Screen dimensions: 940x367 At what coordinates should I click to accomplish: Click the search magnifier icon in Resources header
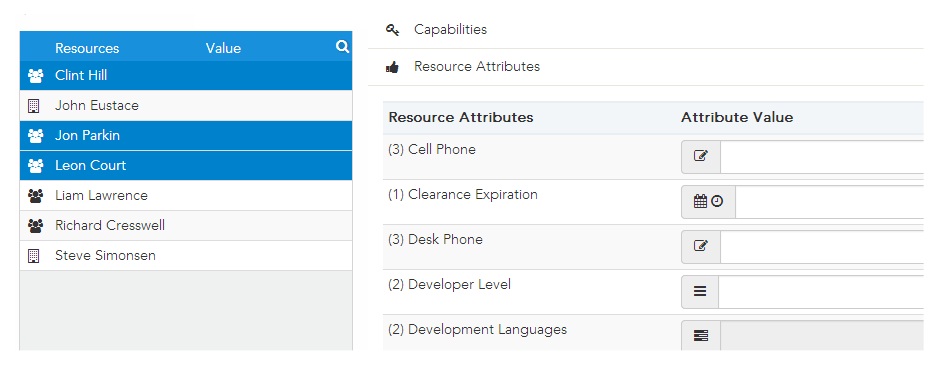[342, 47]
